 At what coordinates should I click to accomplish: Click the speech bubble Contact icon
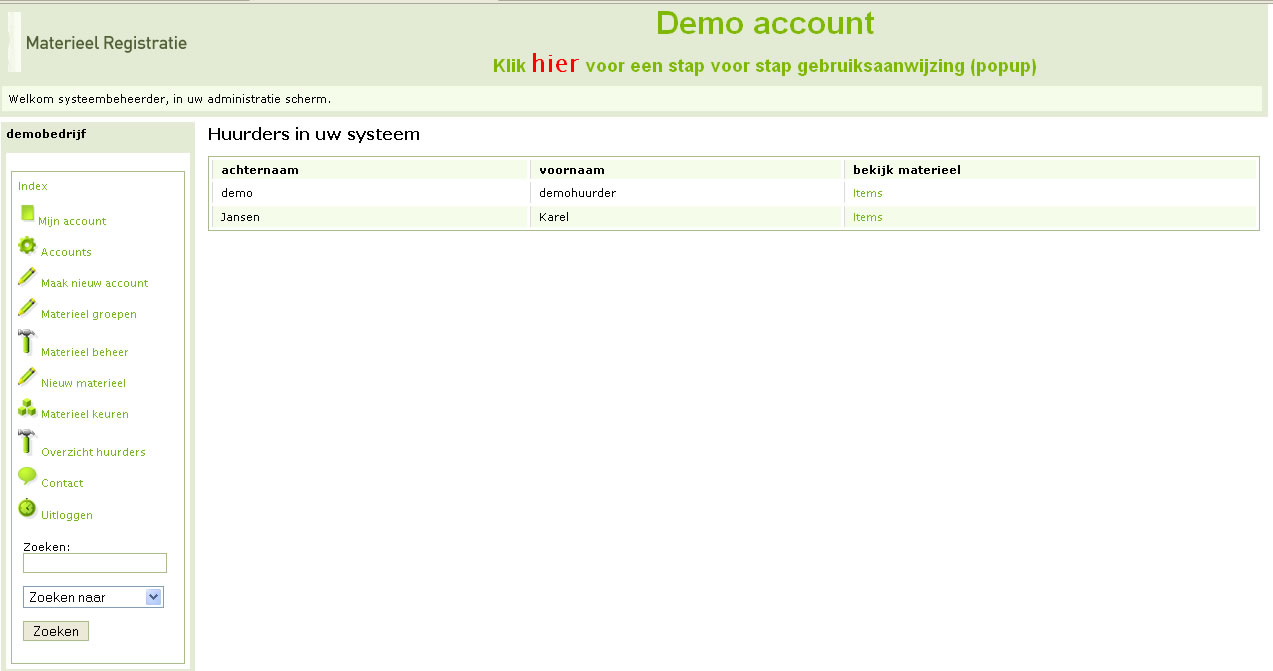coord(27,477)
